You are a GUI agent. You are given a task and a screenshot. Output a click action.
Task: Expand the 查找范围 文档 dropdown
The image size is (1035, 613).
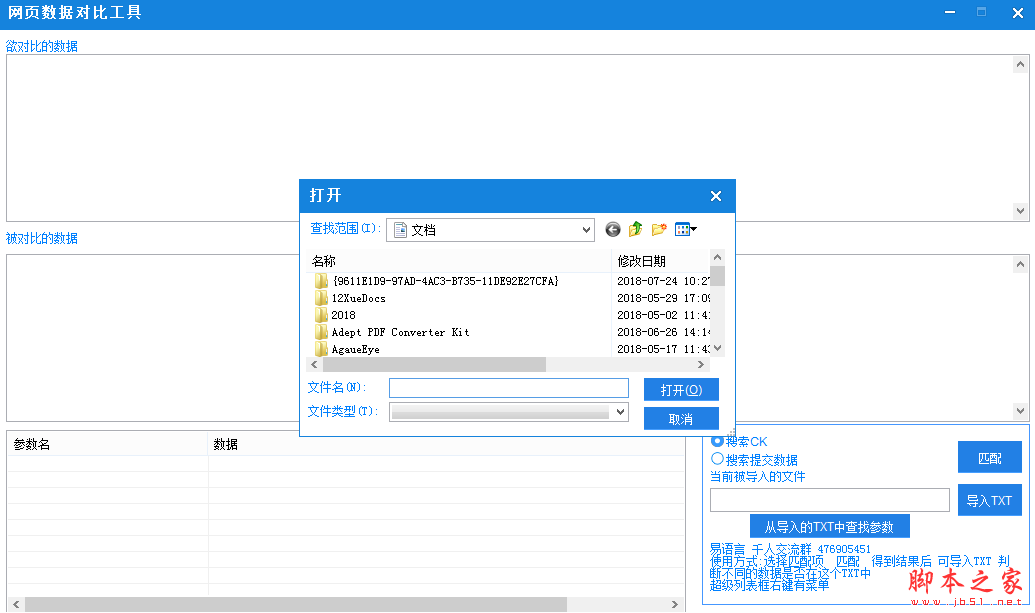point(585,230)
